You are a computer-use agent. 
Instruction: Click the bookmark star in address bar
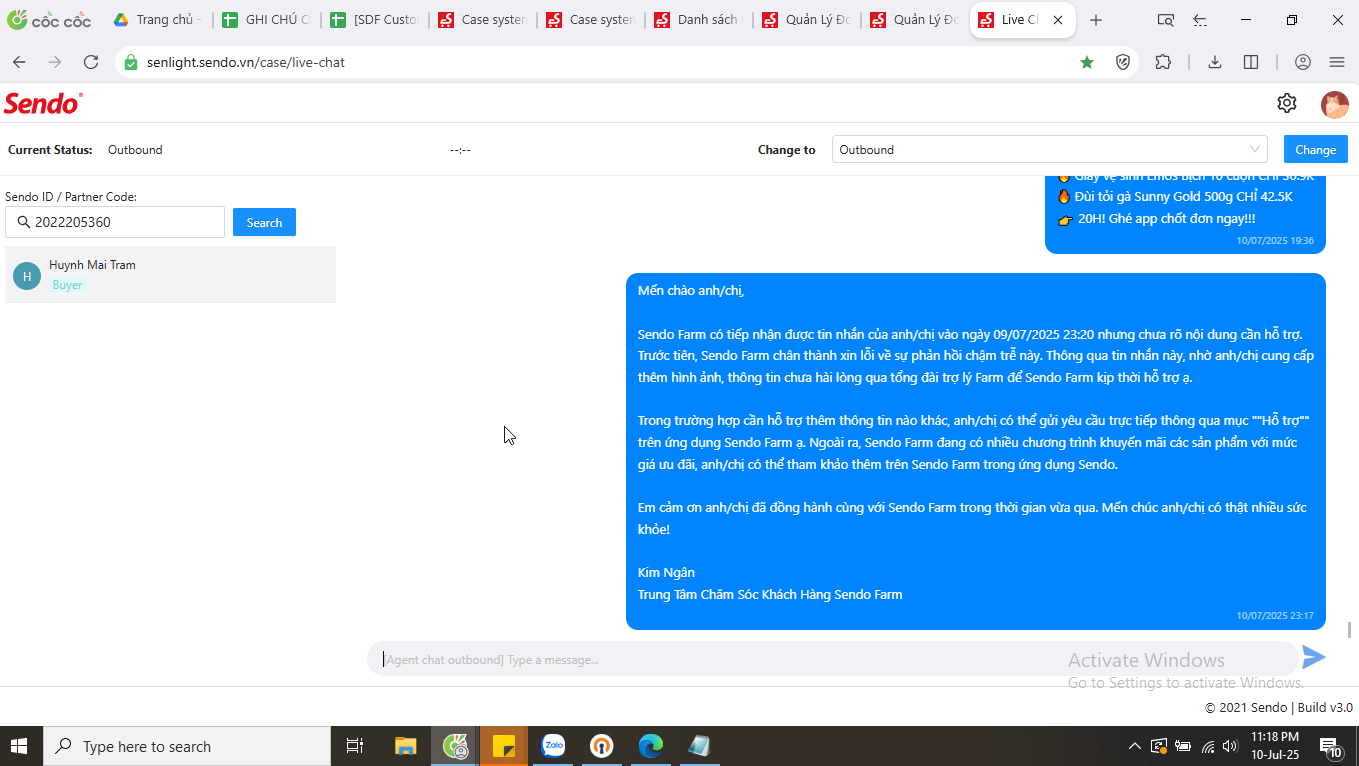click(1087, 62)
